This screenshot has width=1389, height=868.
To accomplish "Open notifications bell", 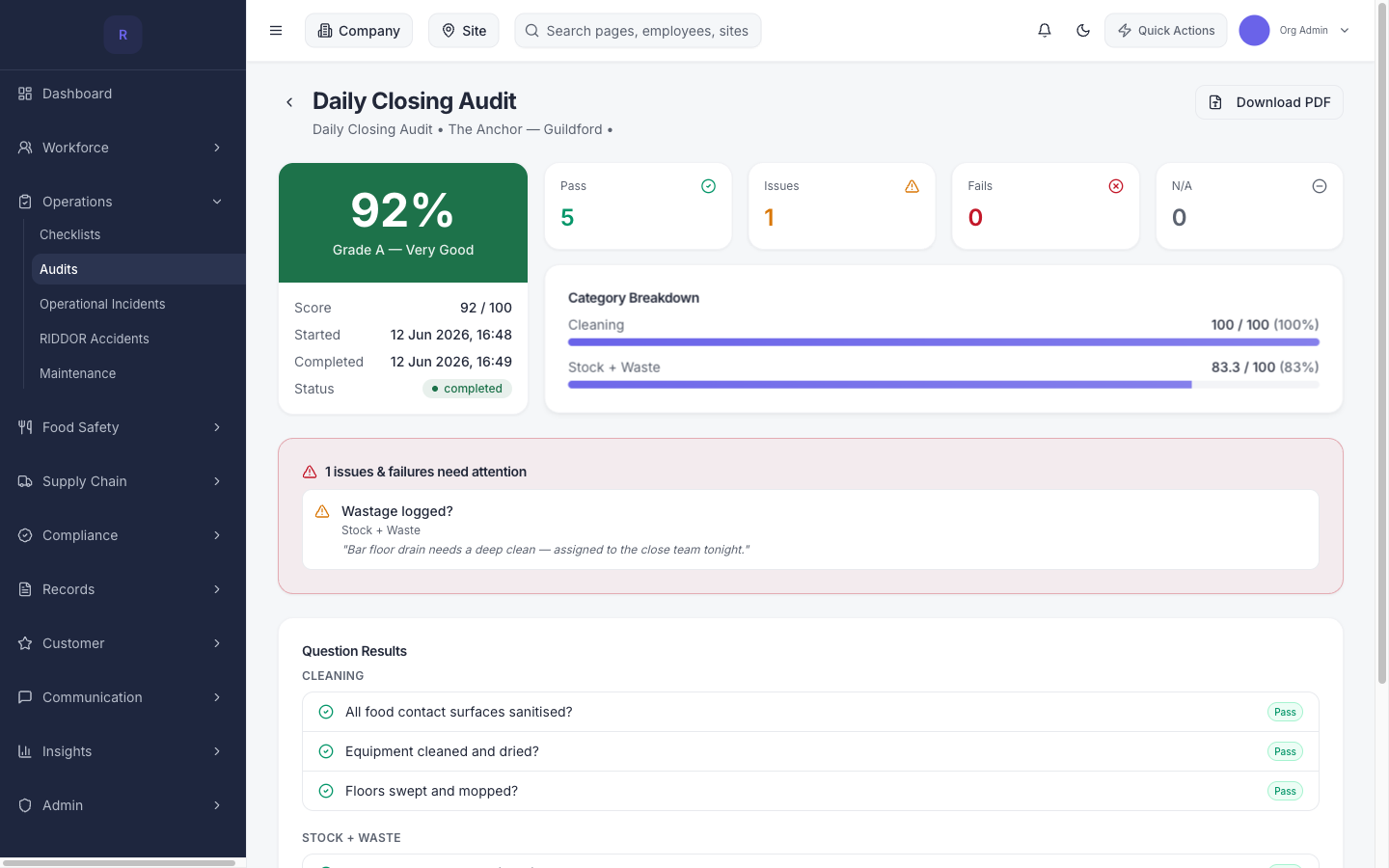I will pyautogui.click(x=1045, y=31).
